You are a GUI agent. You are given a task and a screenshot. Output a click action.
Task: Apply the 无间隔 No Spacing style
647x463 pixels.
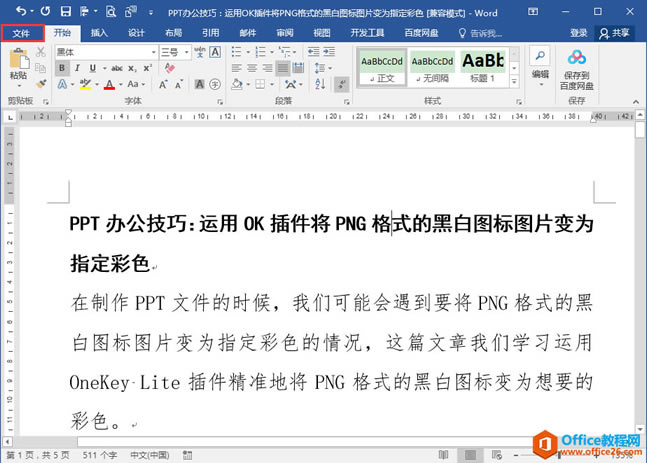[x=432, y=68]
